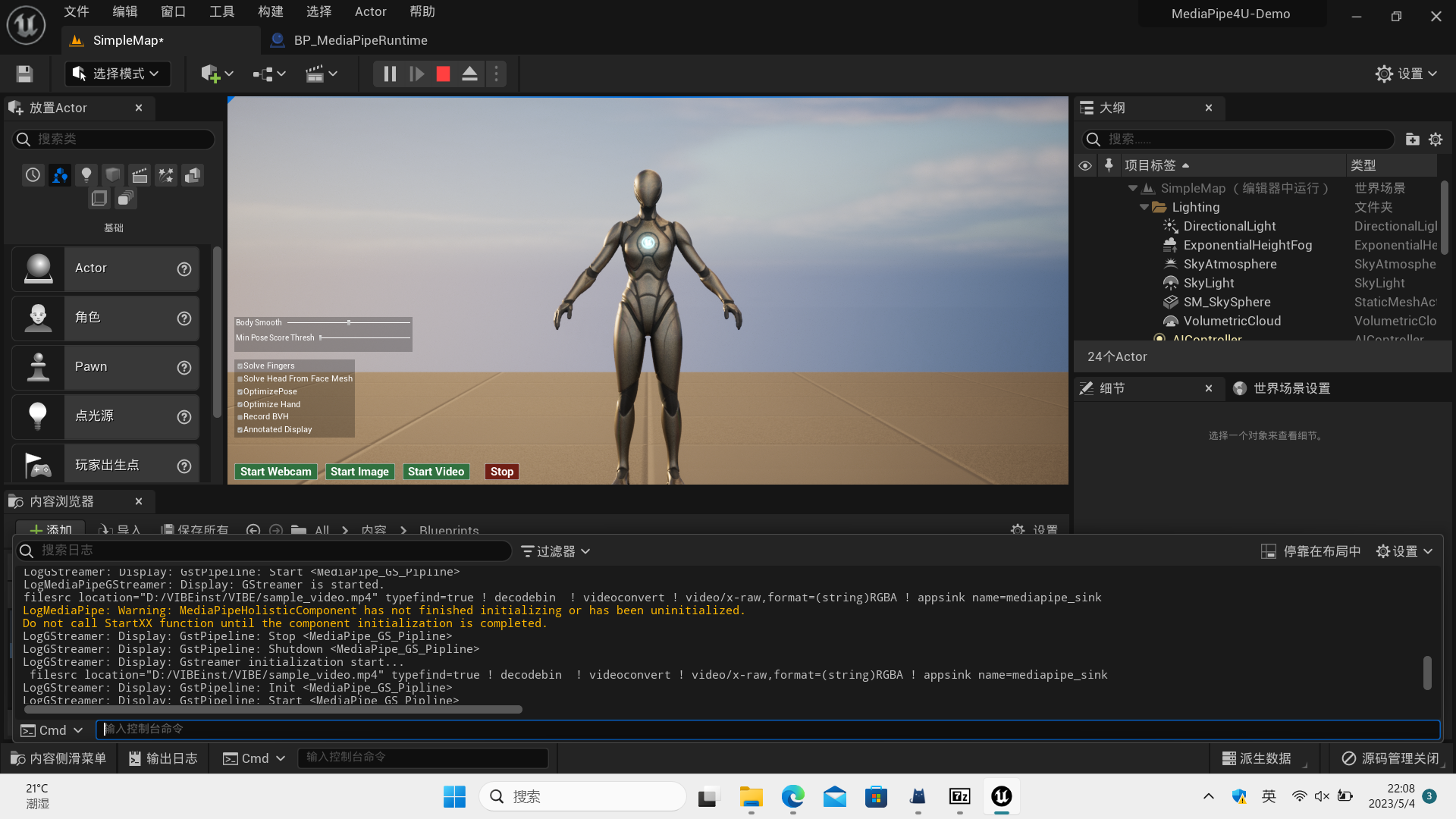
Task: Click the Stop button in viewport
Action: (x=501, y=471)
